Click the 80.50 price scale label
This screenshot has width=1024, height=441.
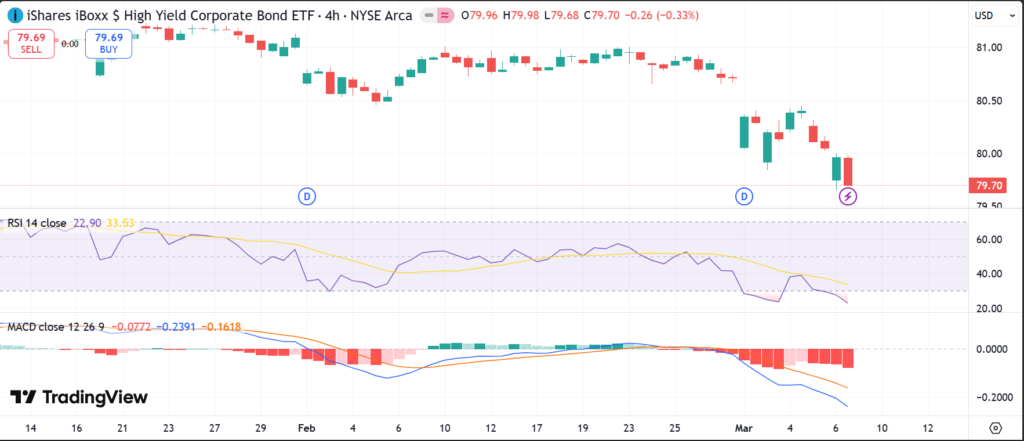pos(989,101)
